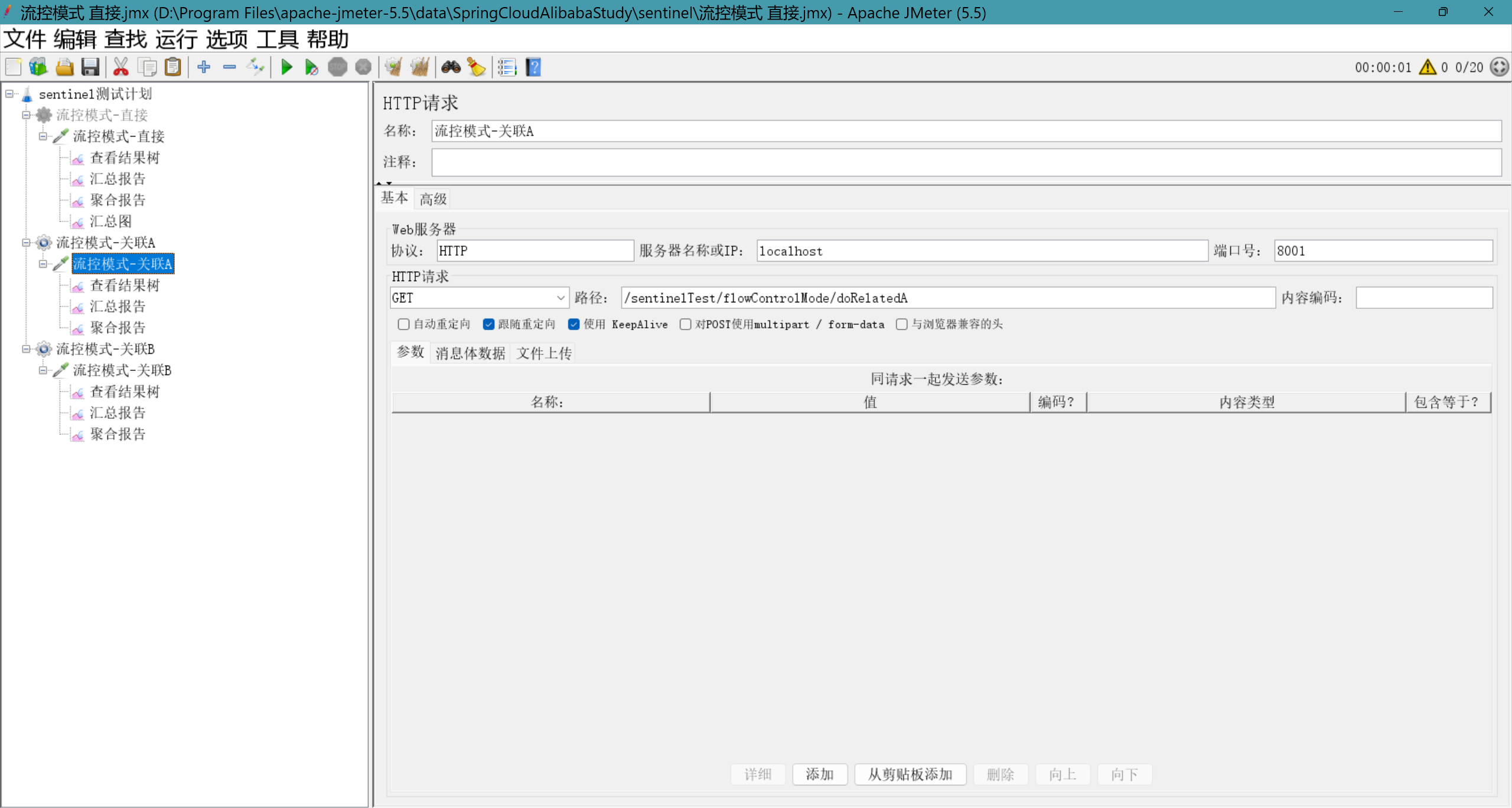The image size is (1512, 808).
Task: Collapse the 流控模式-关联B thread group node
Action: click(26, 349)
